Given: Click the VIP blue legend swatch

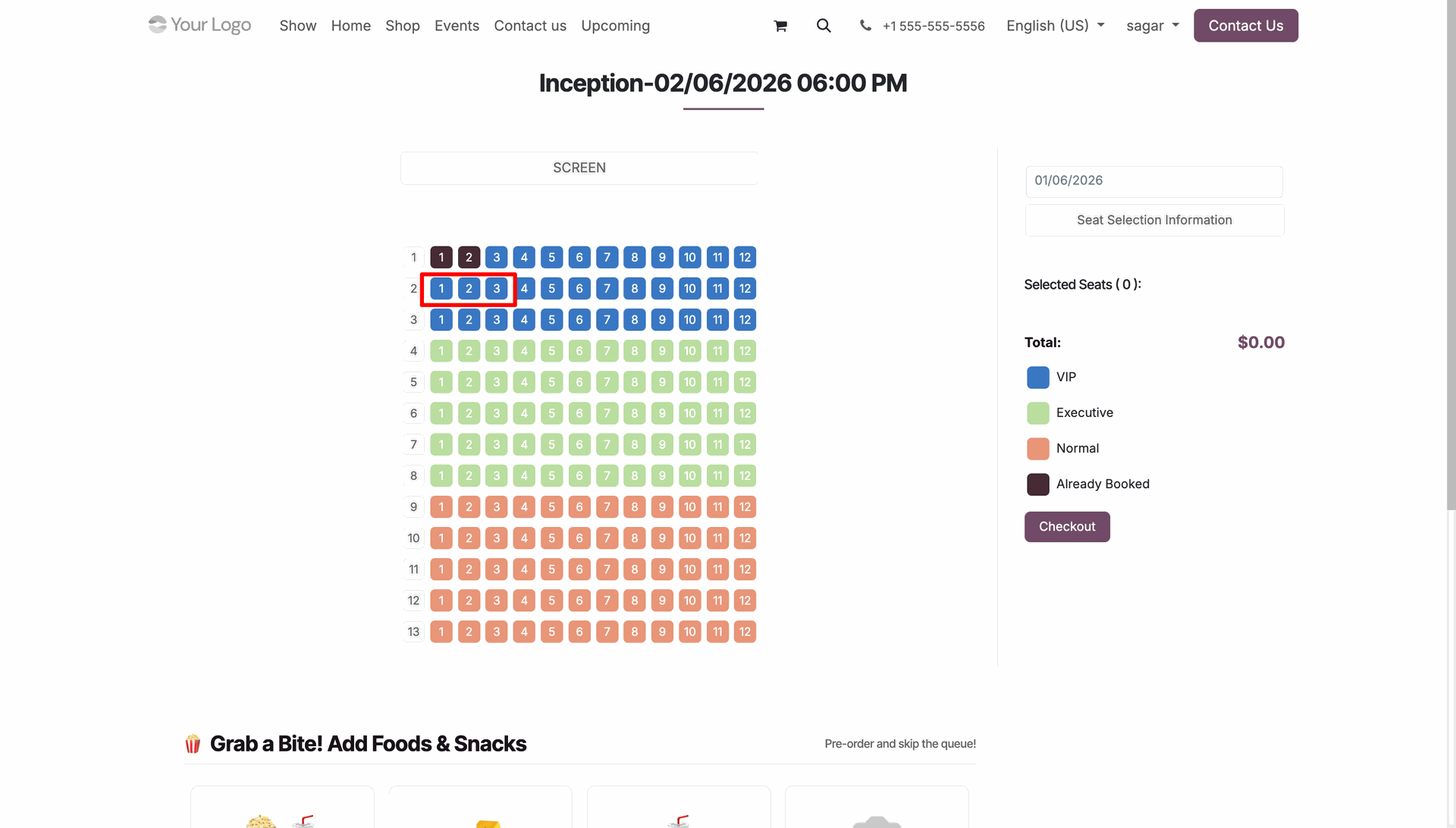Looking at the screenshot, I should [x=1038, y=378].
